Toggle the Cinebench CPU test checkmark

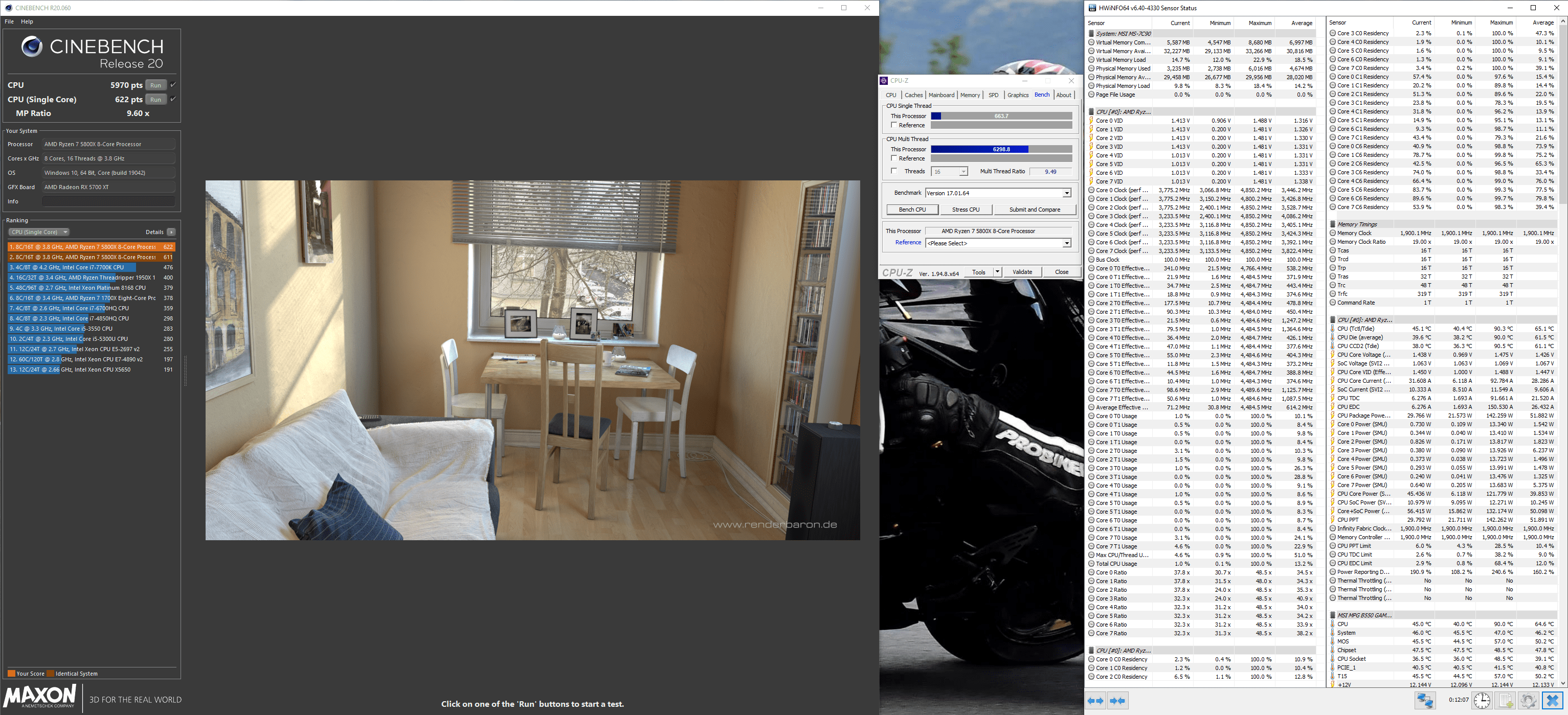173,84
